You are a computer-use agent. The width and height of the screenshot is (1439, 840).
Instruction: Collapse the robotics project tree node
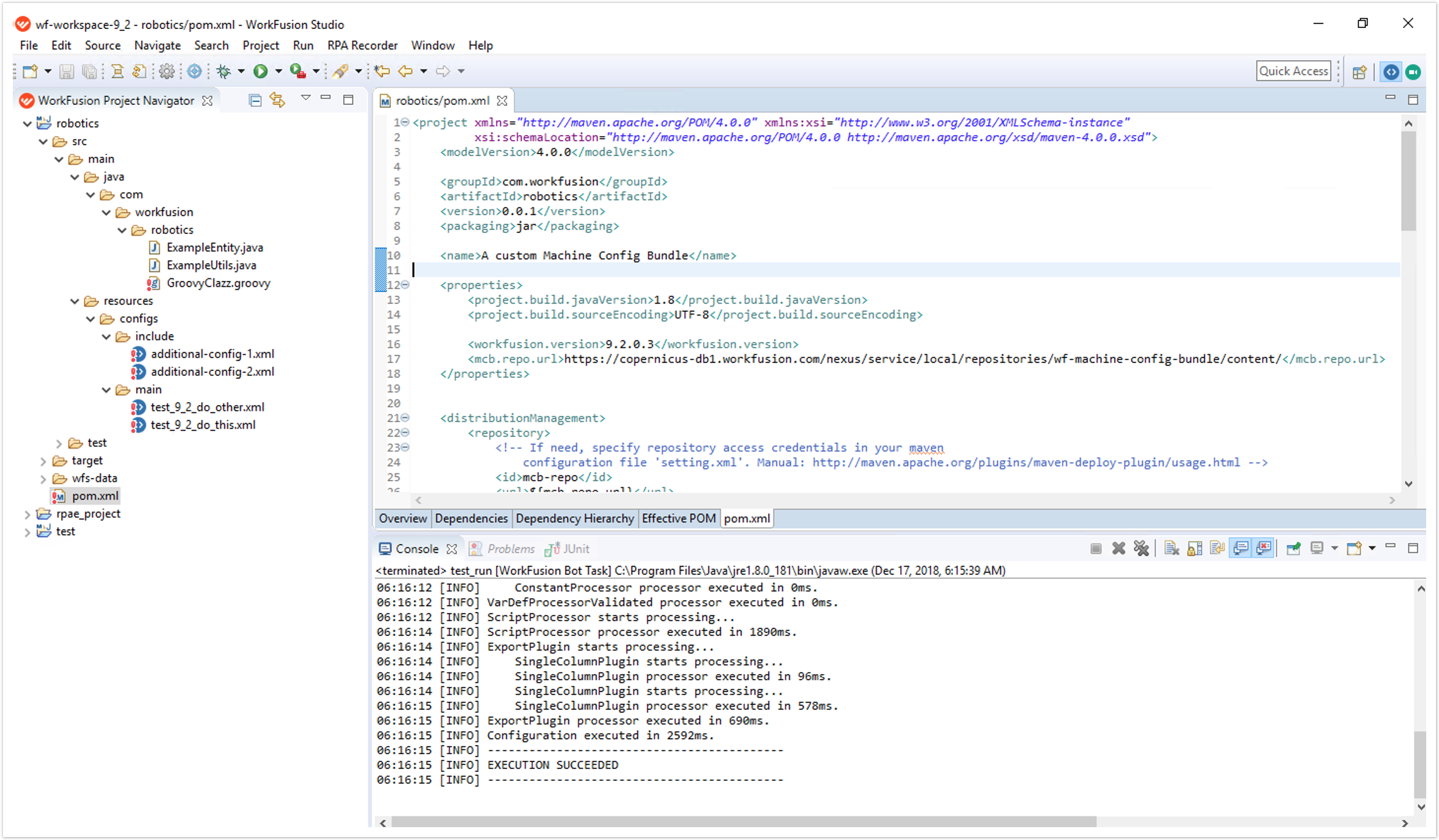pyautogui.click(x=27, y=124)
